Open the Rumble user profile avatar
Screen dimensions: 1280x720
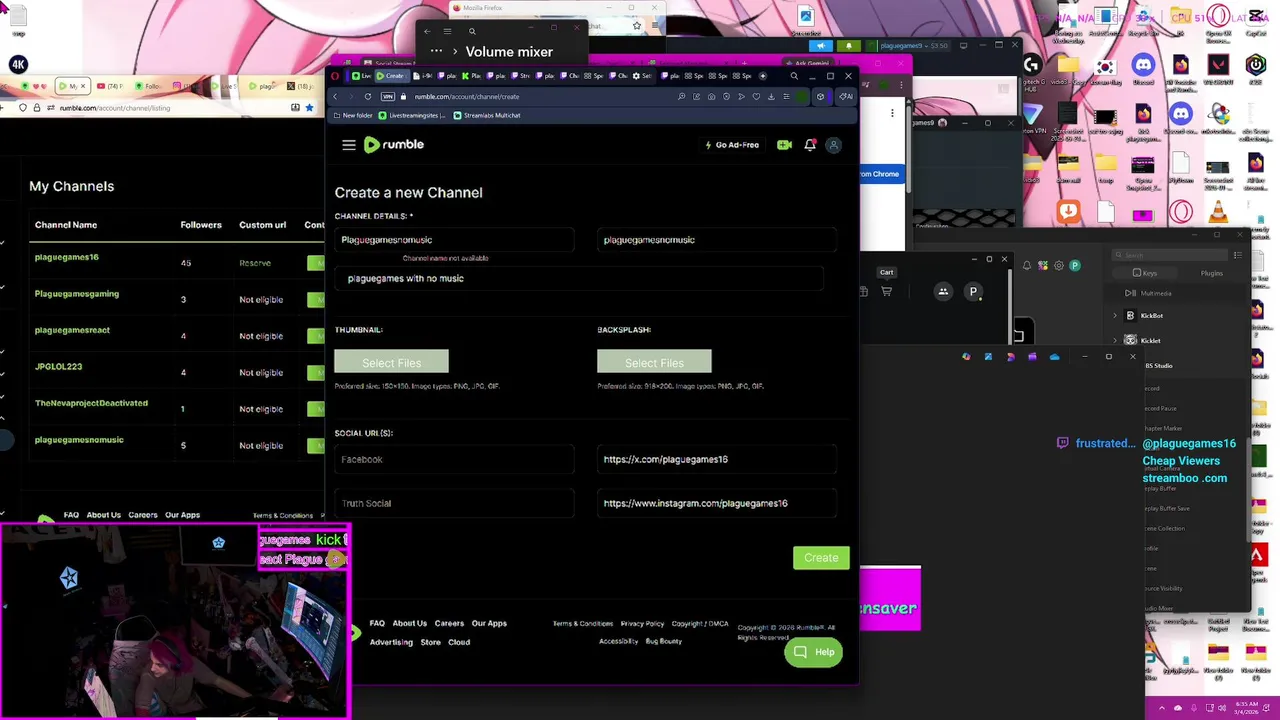[x=833, y=145]
